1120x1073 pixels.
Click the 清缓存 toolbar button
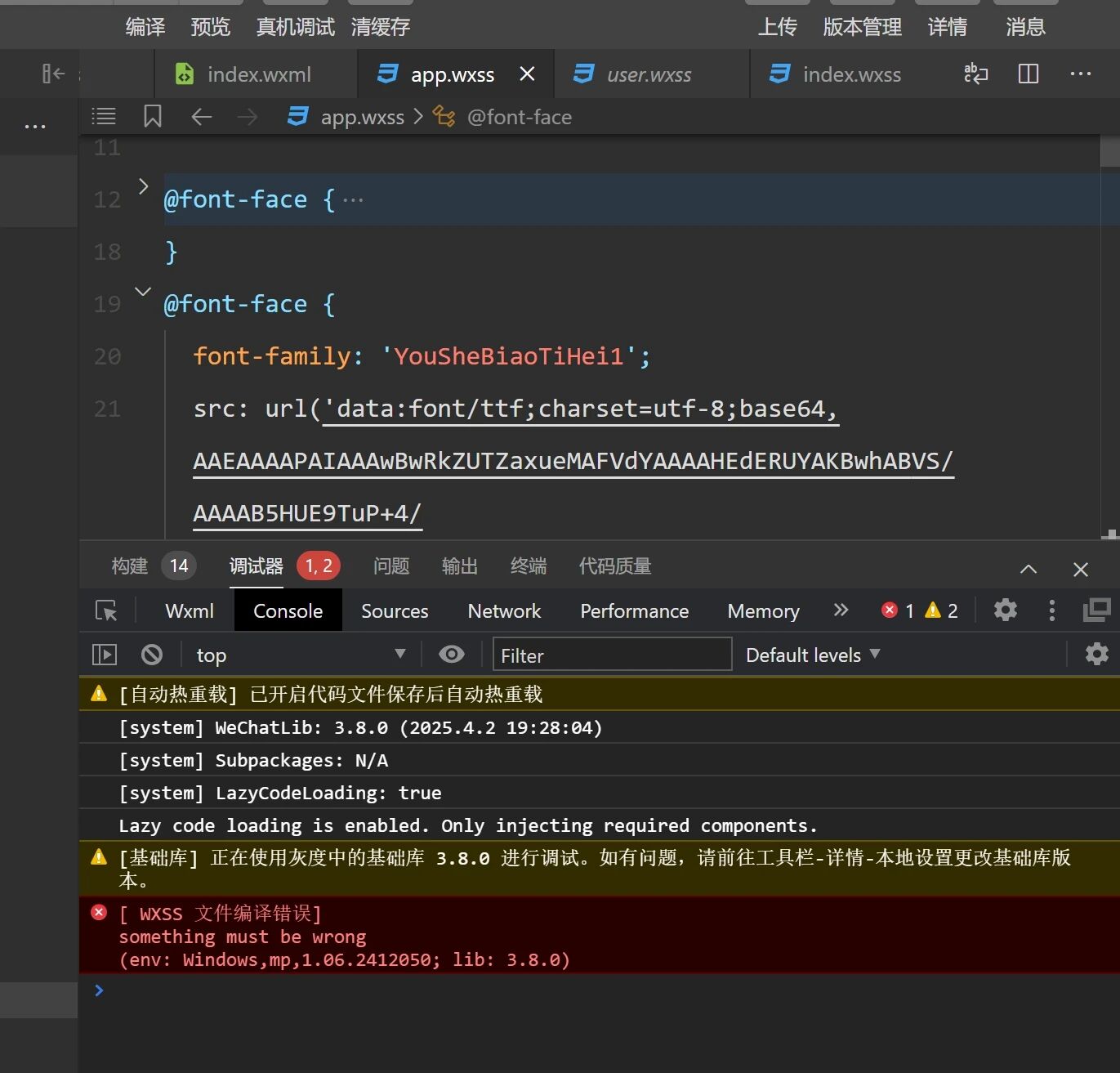[x=381, y=27]
